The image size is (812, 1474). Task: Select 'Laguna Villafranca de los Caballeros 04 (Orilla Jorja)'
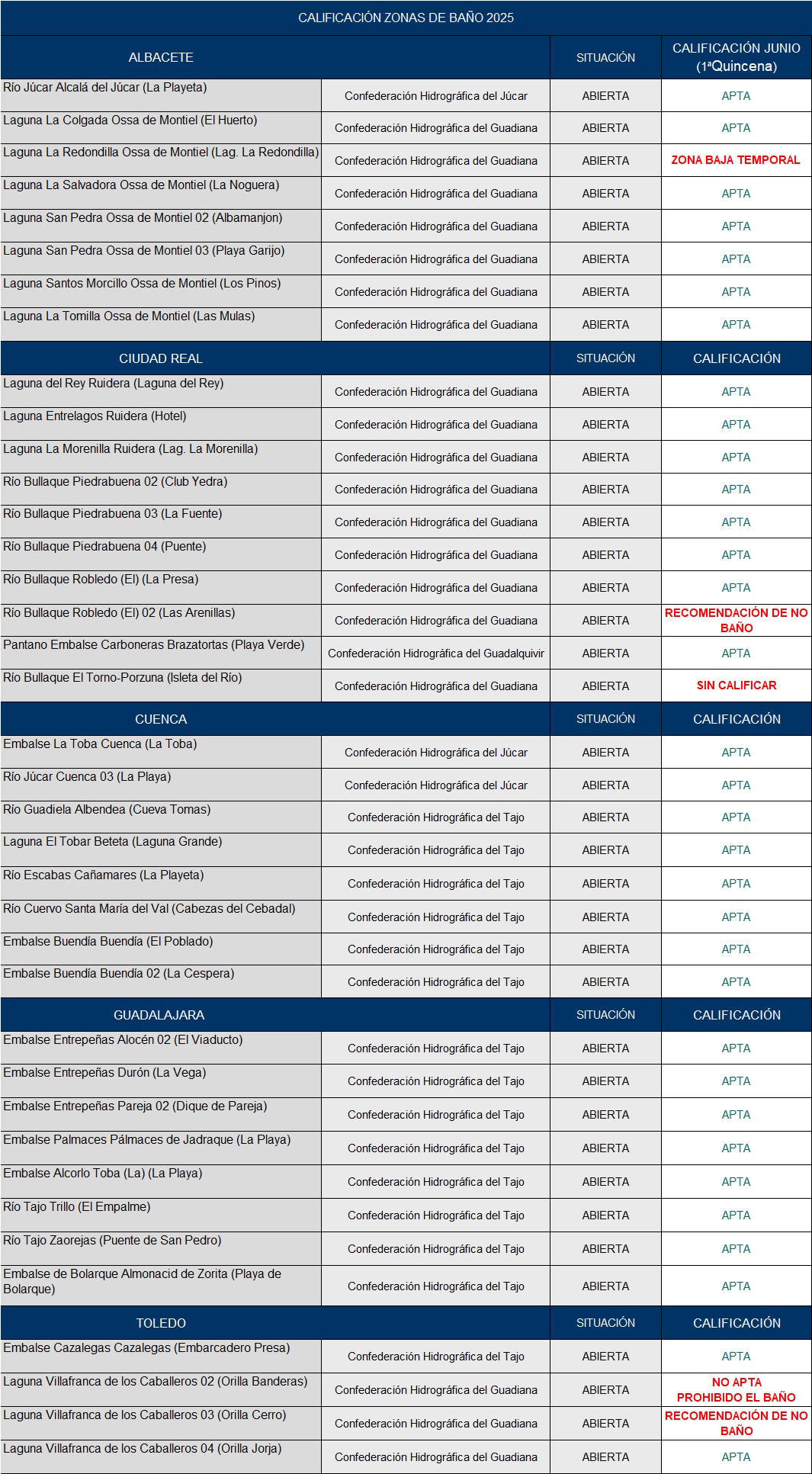pyautogui.click(x=143, y=1449)
